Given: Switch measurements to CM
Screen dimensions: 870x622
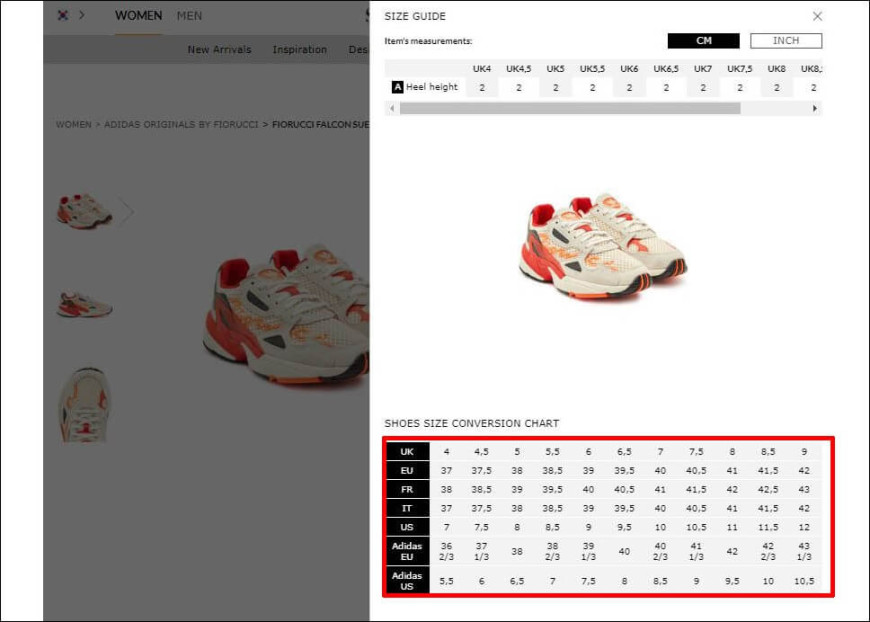Looking at the screenshot, I should 703,41.
